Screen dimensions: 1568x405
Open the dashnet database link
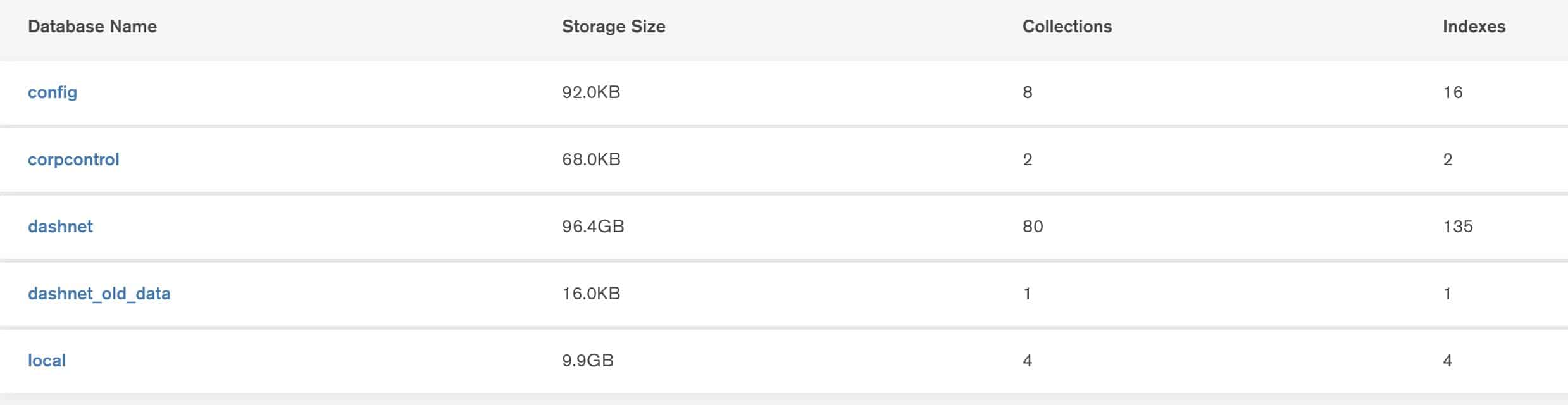pyautogui.click(x=60, y=227)
